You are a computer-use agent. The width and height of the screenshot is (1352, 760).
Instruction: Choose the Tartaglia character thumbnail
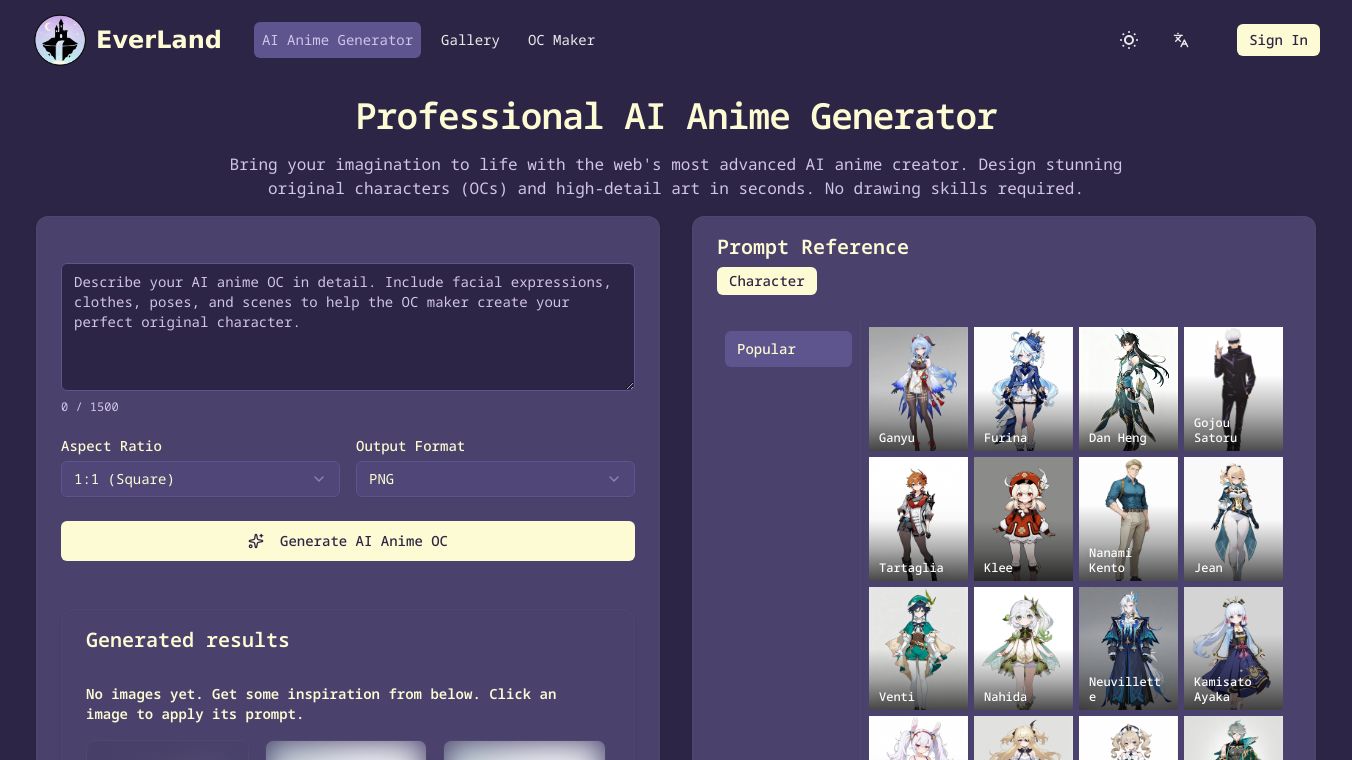918,519
